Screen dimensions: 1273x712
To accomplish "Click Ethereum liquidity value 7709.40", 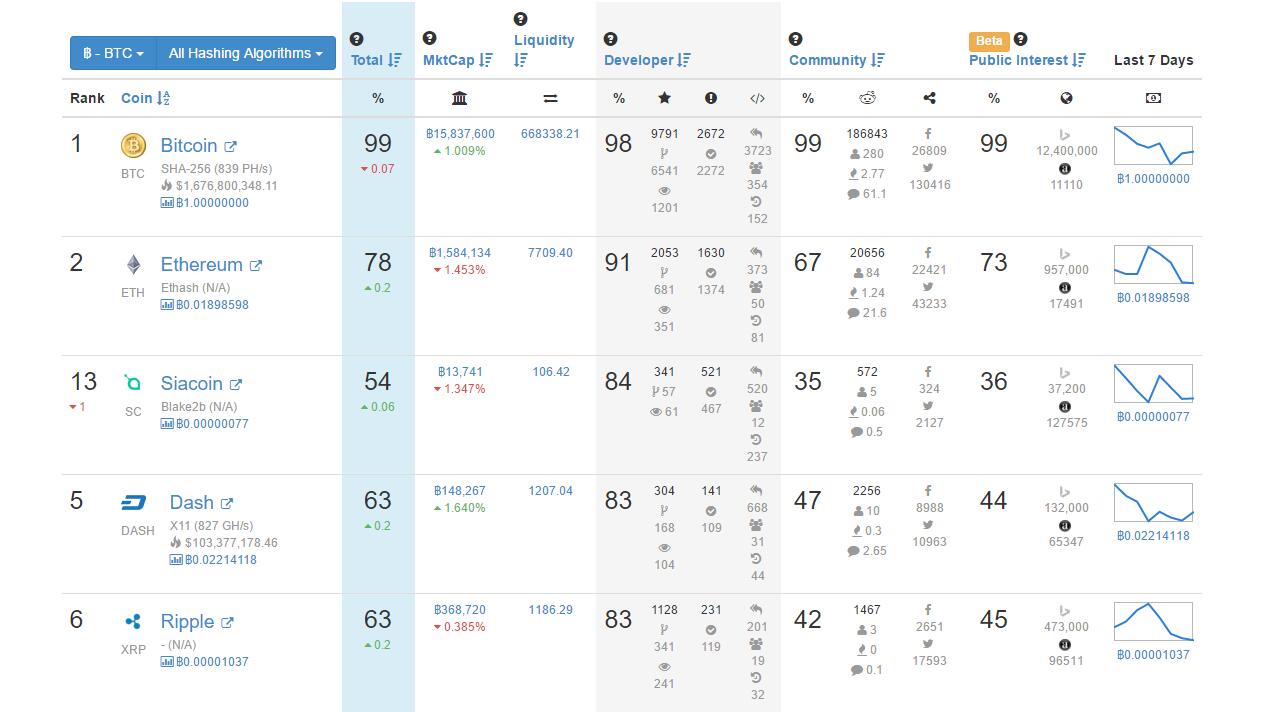I will click(550, 253).
